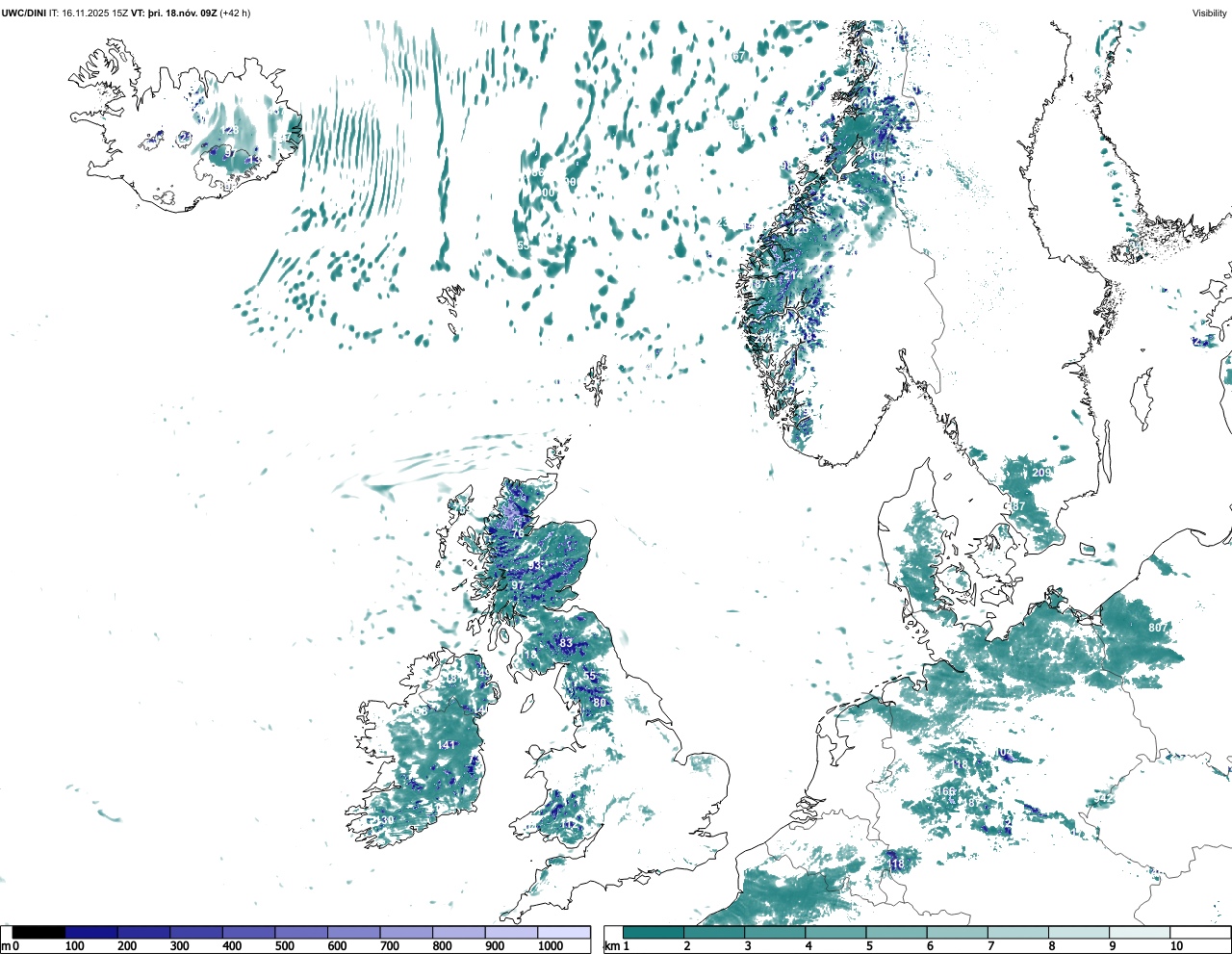The height and width of the screenshot is (954, 1232).
Task: Click the 900–1000 m pale swatch
Action: point(511,932)
